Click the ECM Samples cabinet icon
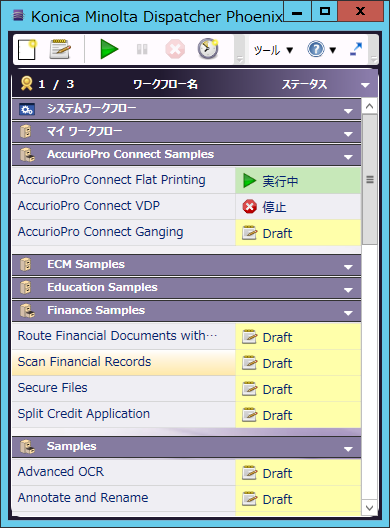 [x=26, y=264]
